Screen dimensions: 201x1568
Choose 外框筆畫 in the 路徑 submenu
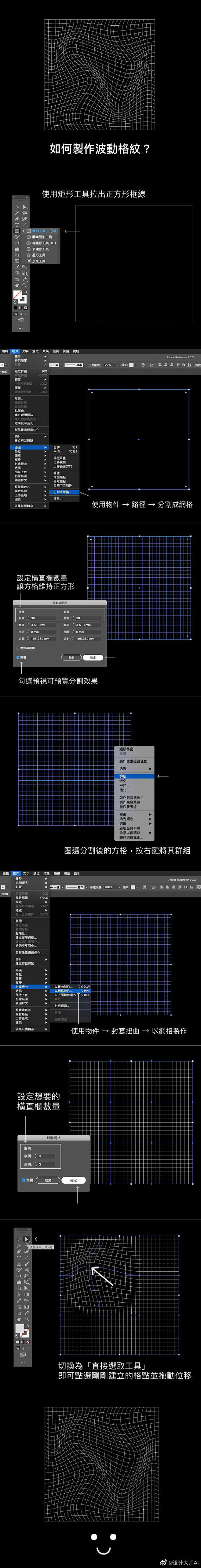pos(65,458)
